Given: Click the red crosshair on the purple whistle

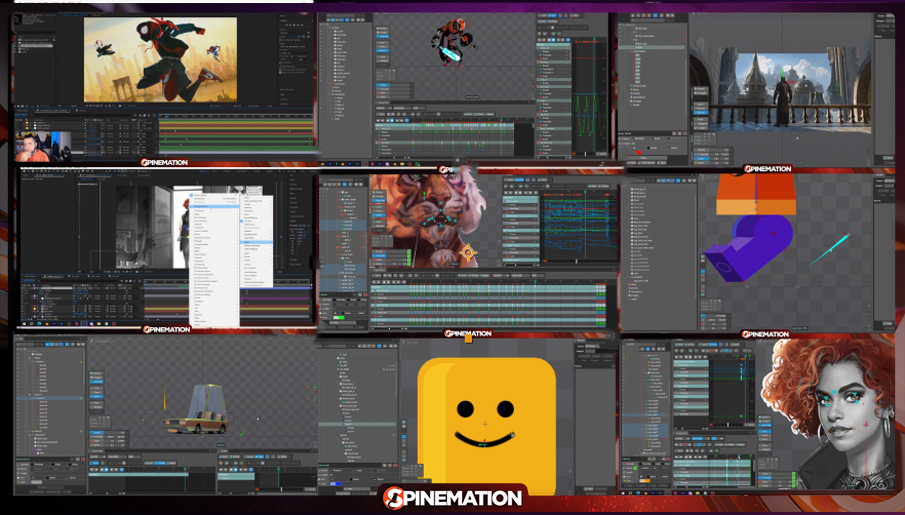Looking at the screenshot, I should [x=773, y=233].
